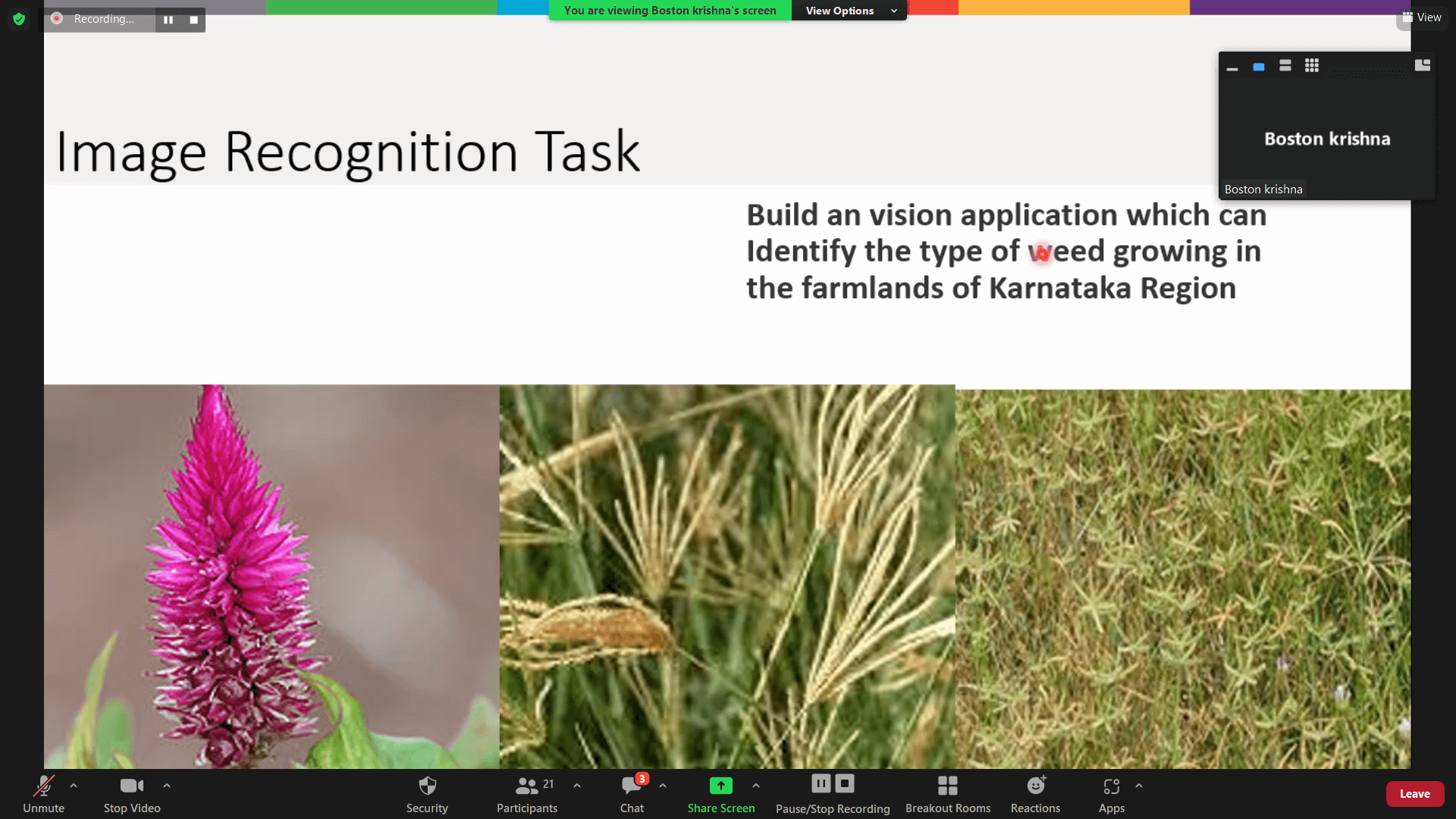Switch to side-by-side mode icon

coord(1423,65)
